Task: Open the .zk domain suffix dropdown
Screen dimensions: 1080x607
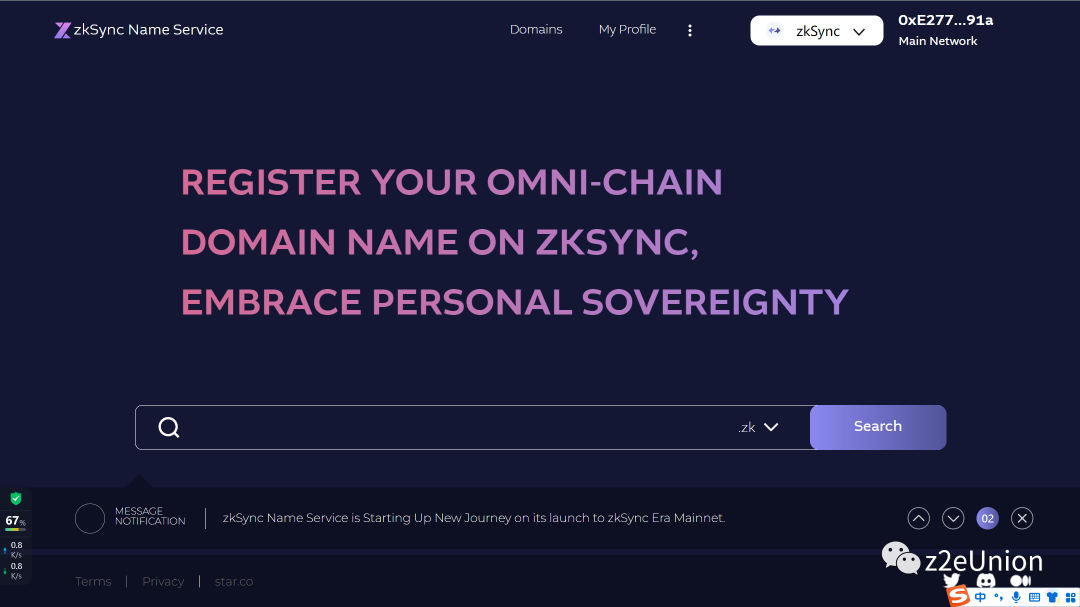Action: [x=760, y=426]
